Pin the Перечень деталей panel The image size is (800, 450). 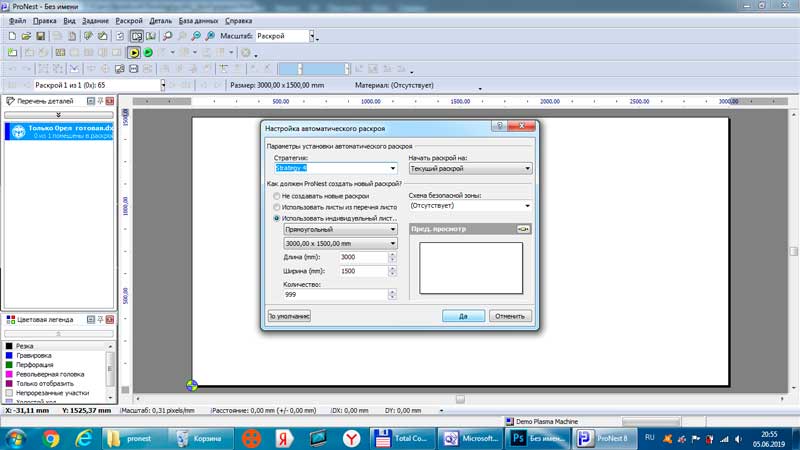101,101
